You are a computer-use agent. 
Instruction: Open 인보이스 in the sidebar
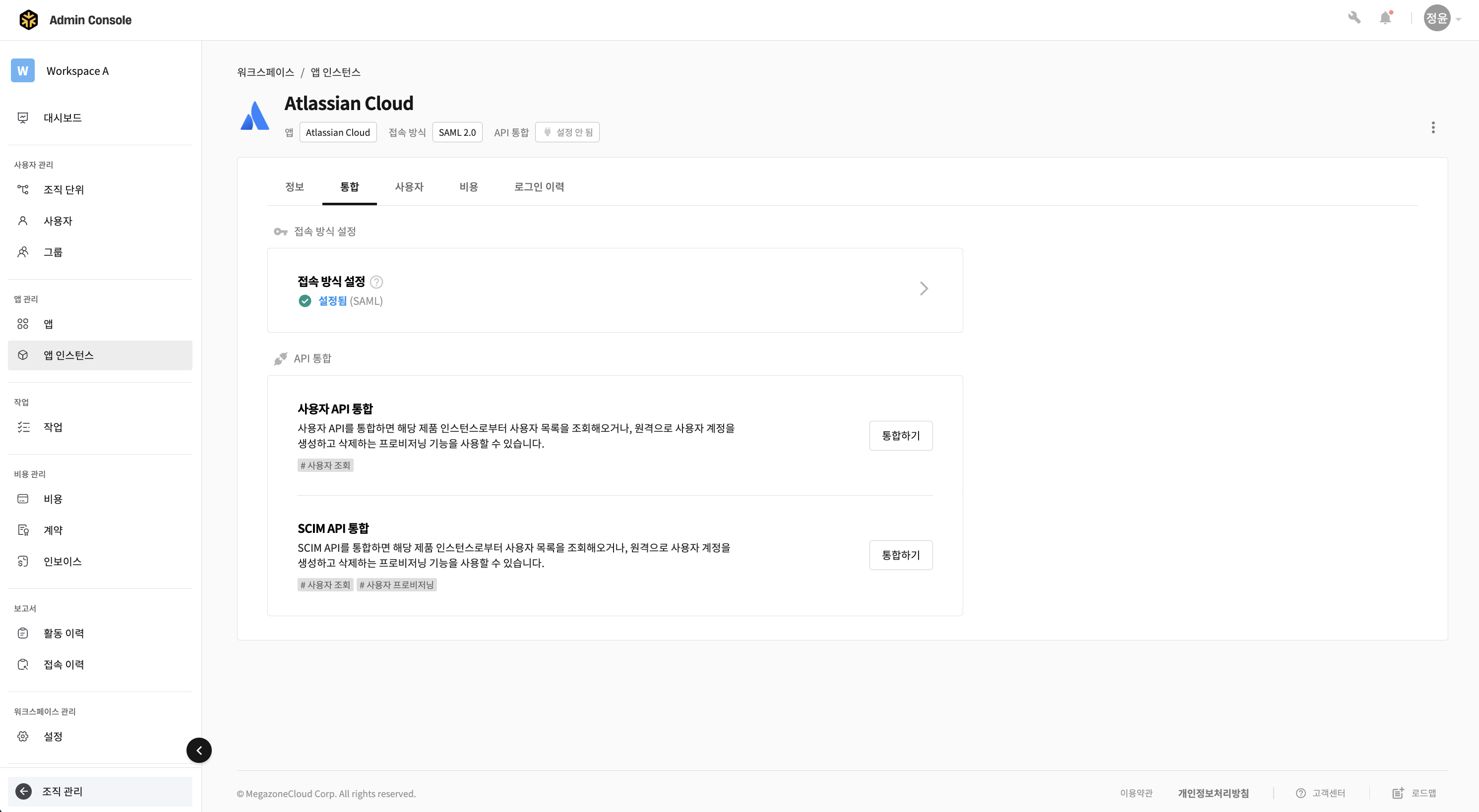pyautogui.click(x=100, y=561)
